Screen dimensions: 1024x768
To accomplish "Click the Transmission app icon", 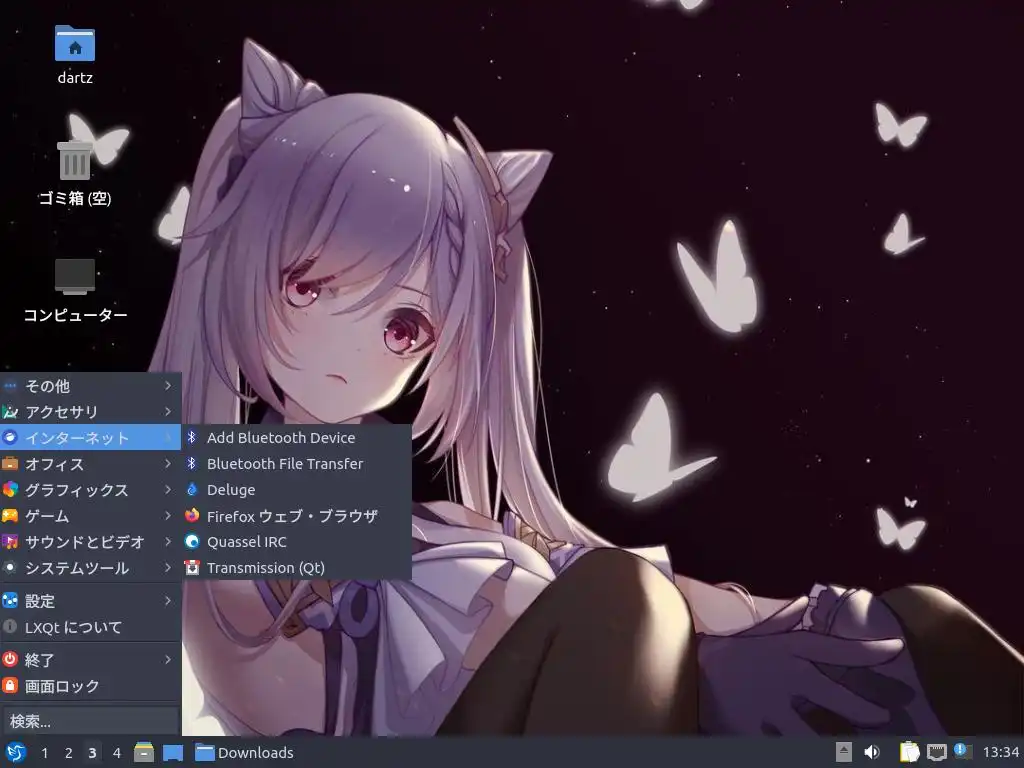I will pyautogui.click(x=192, y=568).
